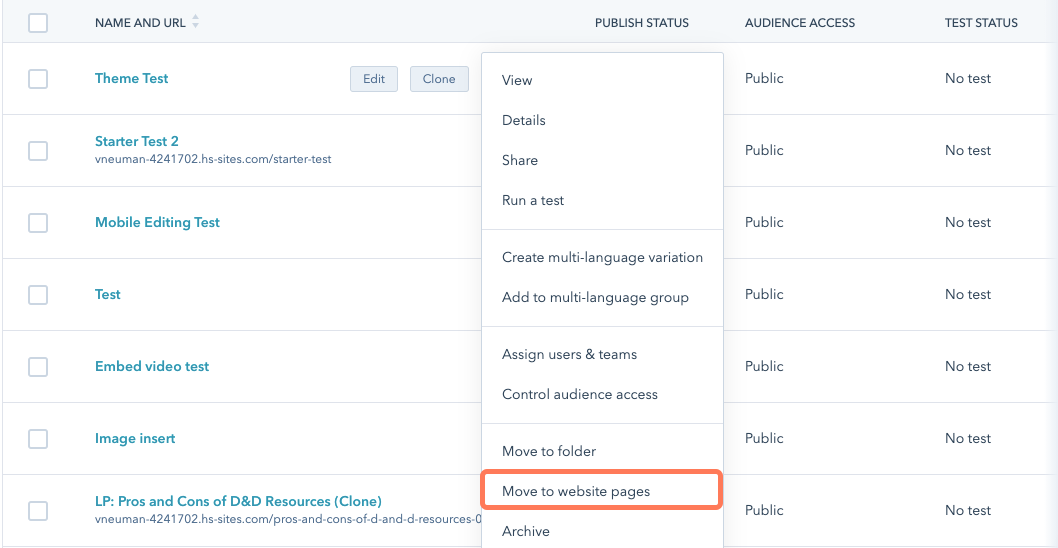
Task: Sort pages using the Name and URL arrows
Action: (195, 22)
